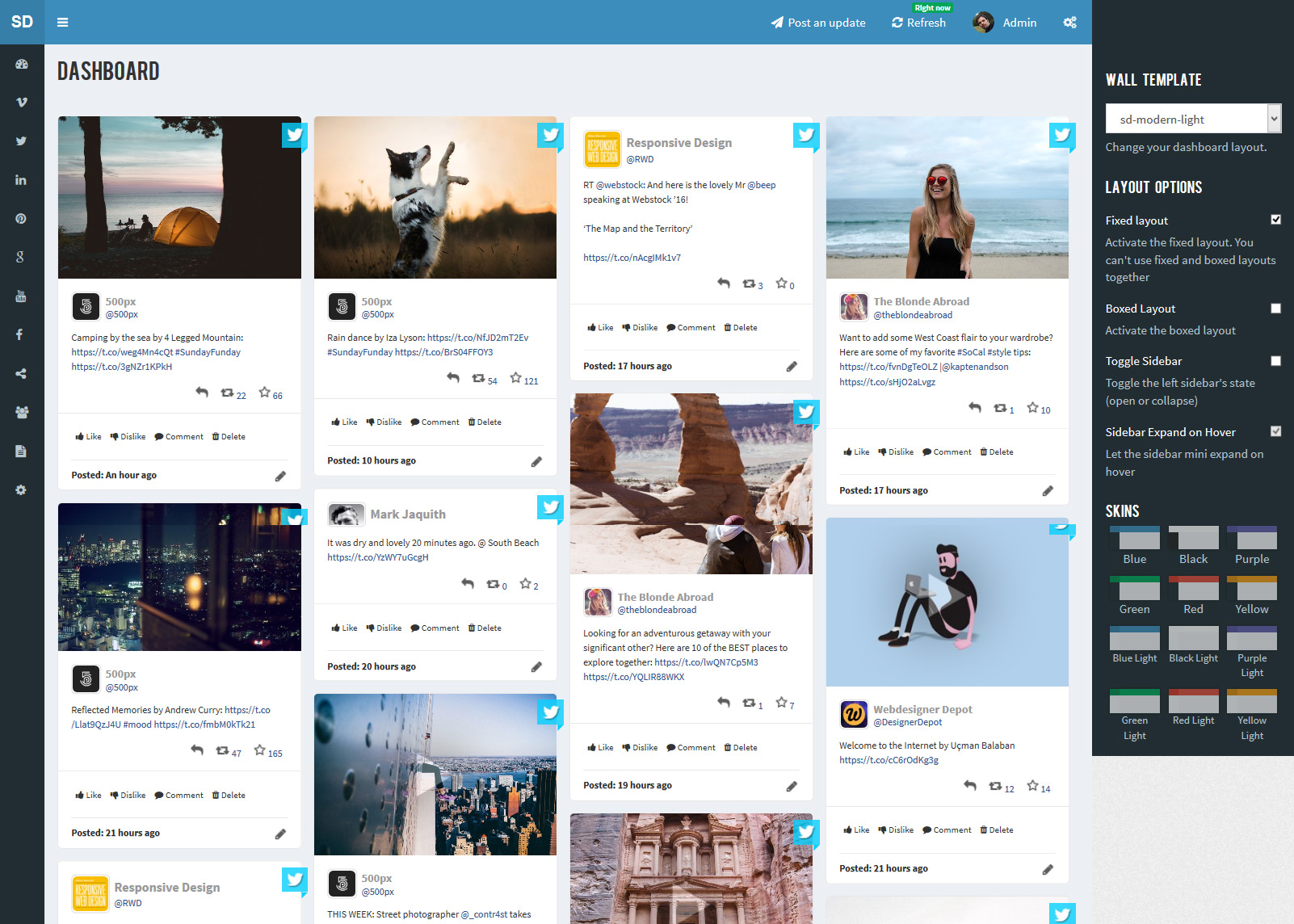Open the LinkedIn section from the sidebar

[x=21, y=179]
